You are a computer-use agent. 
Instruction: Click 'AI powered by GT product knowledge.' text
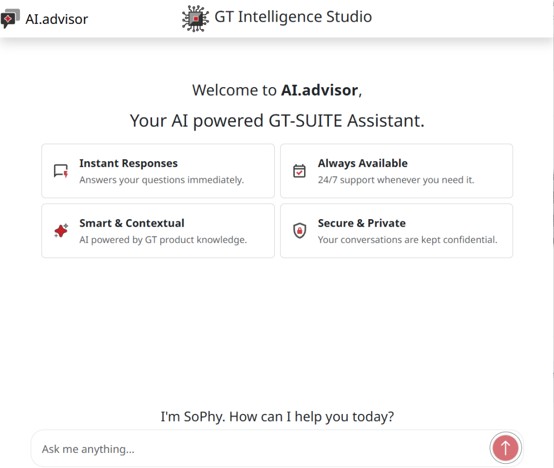point(163,240)
